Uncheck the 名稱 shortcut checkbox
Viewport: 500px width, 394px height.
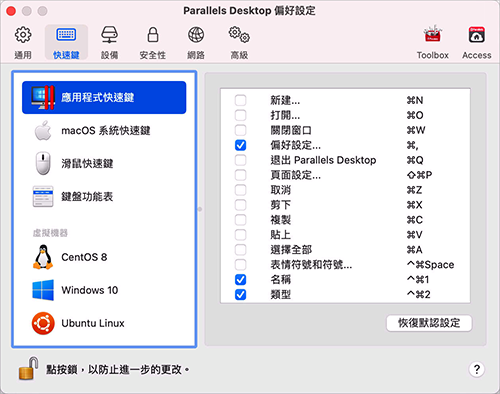point(240,279)
